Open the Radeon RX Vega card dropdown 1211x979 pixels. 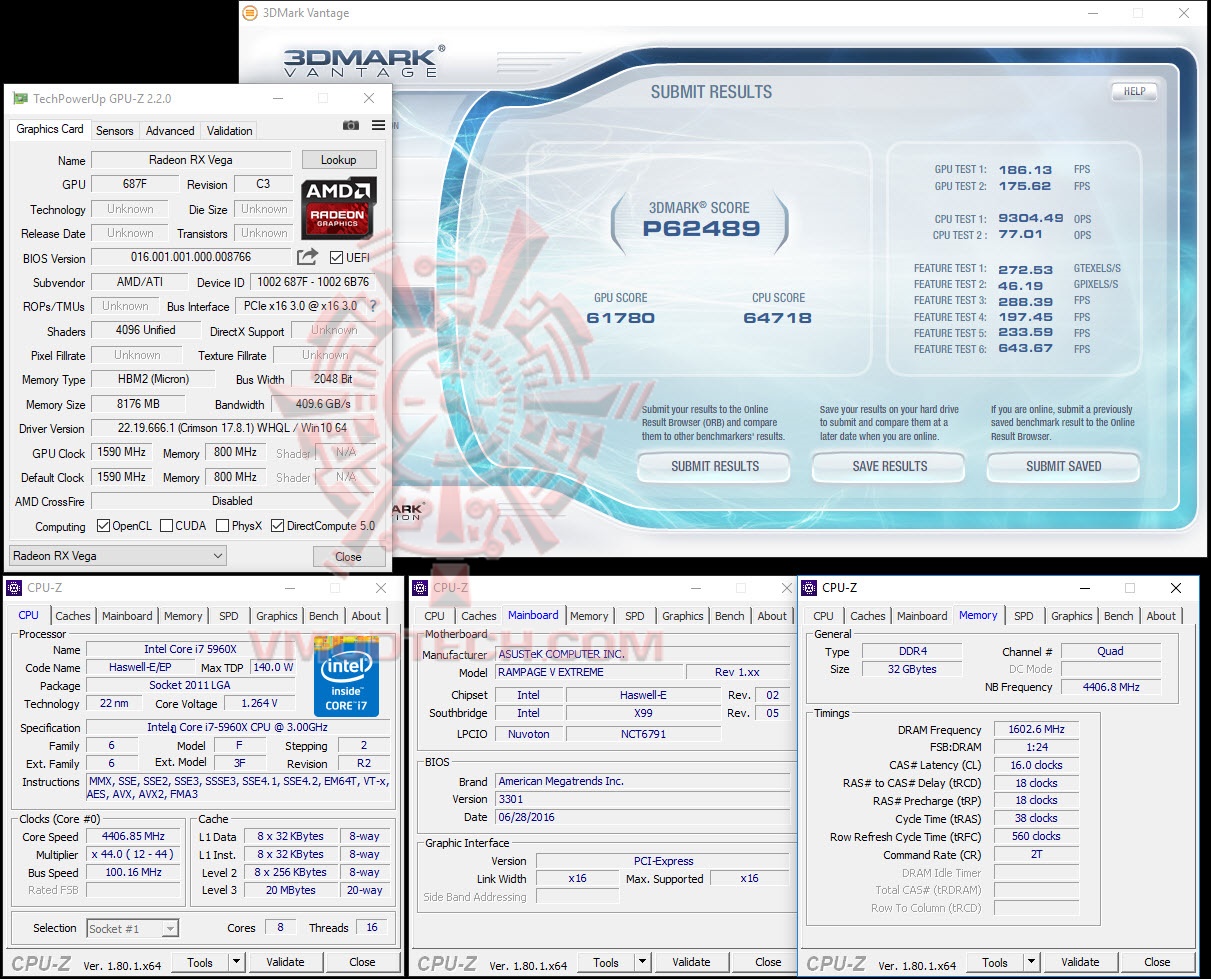coord(118,556)
